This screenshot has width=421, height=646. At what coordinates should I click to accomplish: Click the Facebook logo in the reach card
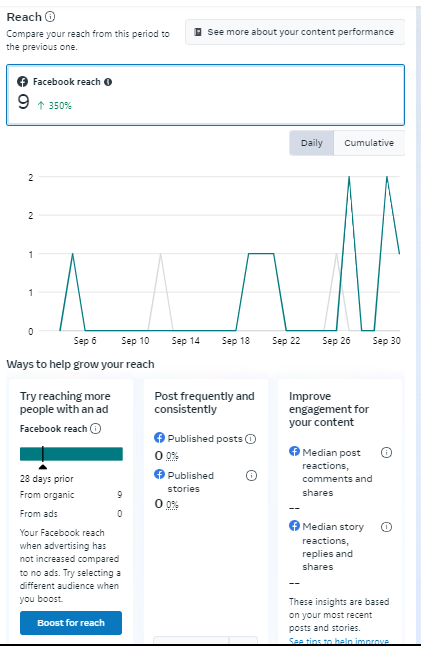22,82
